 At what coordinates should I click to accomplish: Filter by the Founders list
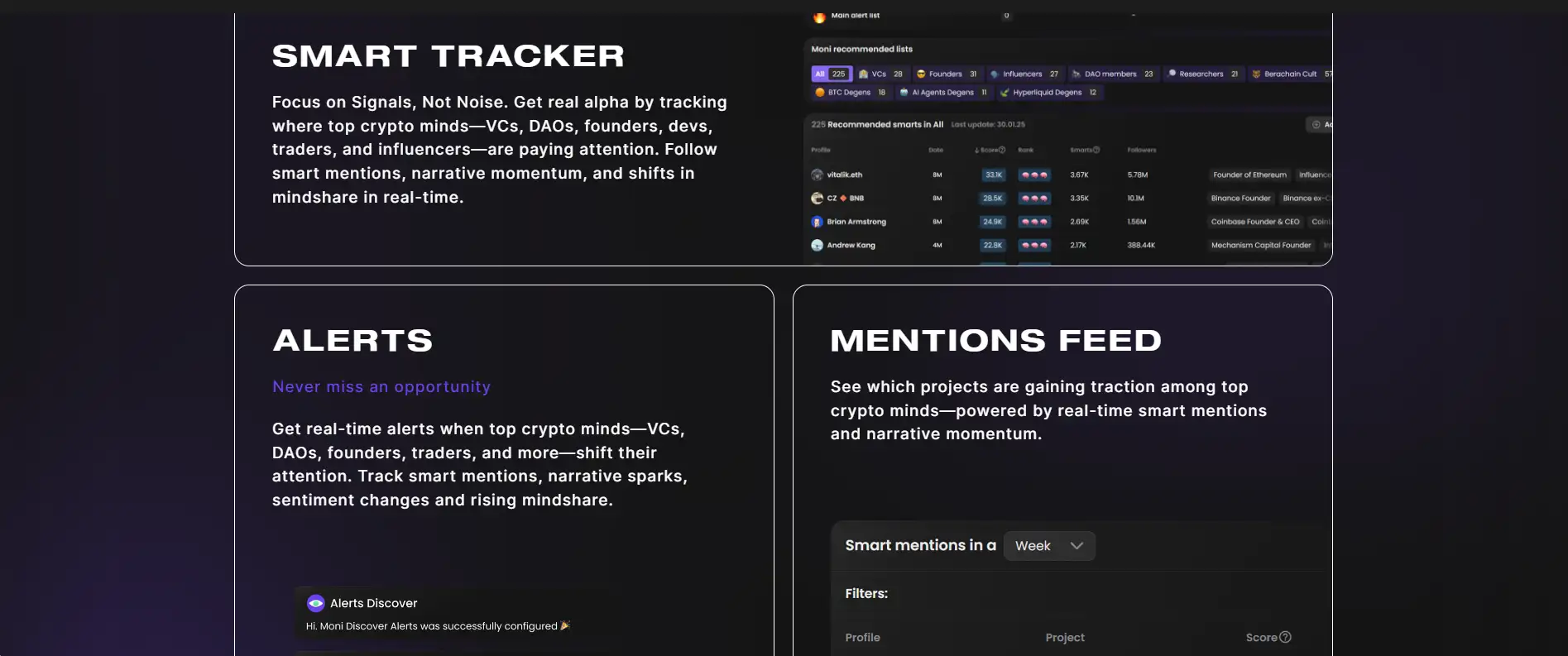(947, 74)
